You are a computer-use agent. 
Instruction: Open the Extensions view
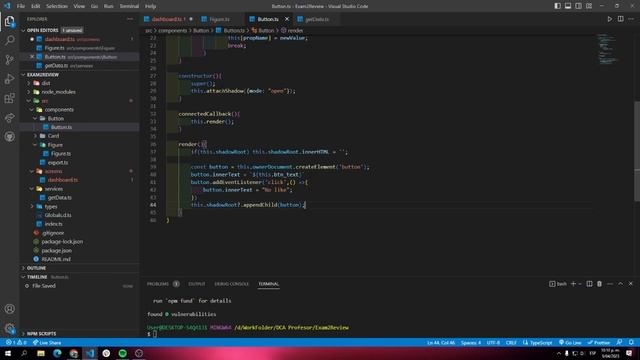click(9, 98)
